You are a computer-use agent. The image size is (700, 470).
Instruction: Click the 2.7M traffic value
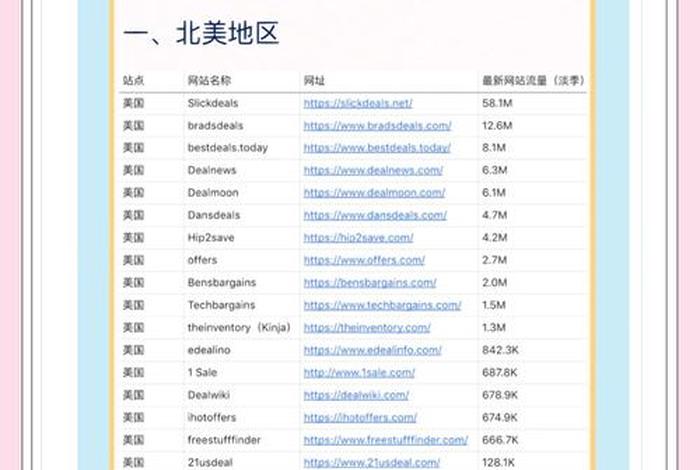pos(494,260)
